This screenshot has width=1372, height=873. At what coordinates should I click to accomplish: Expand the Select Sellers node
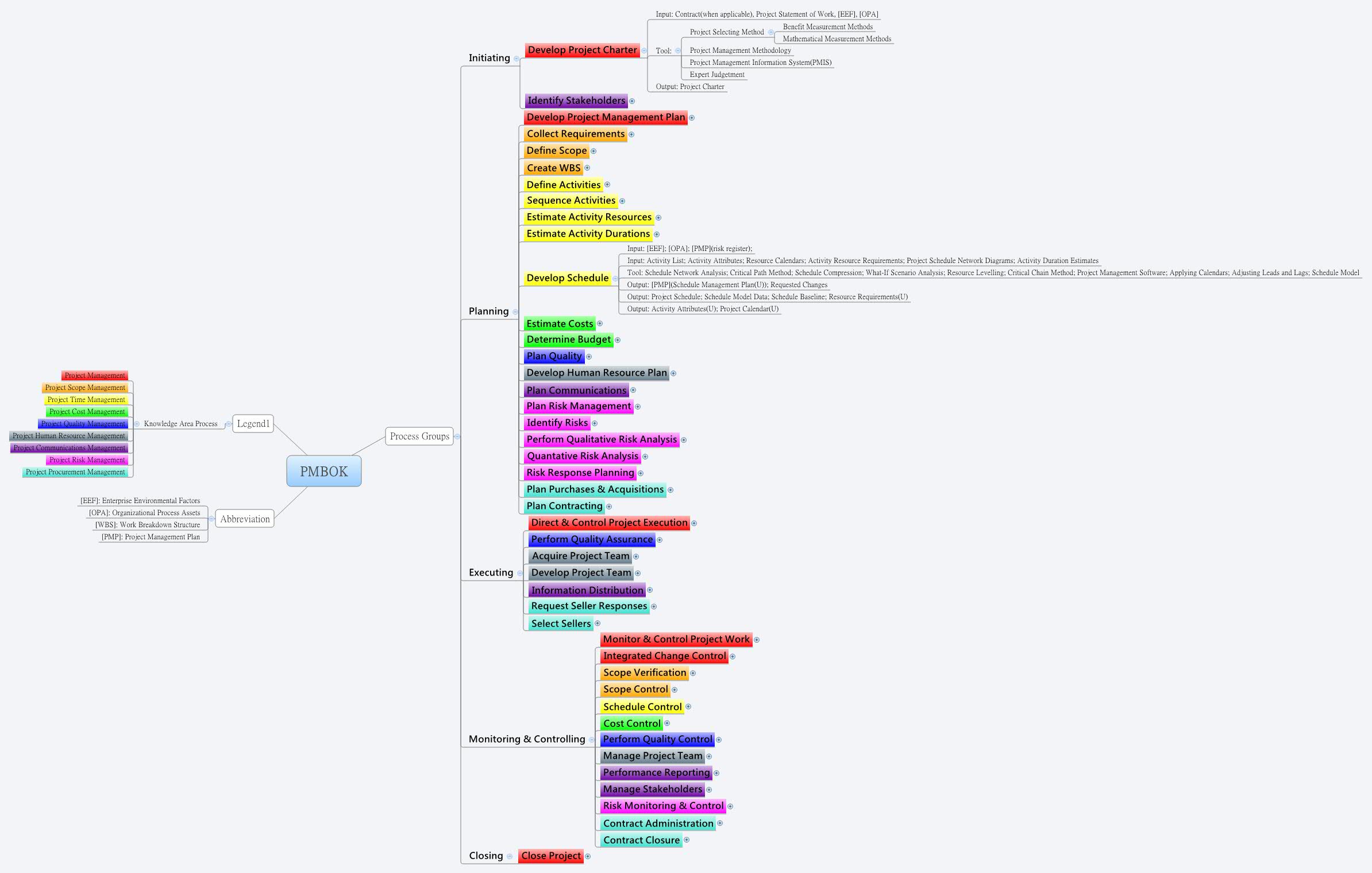pyautogui.click(x=598, y=624)
